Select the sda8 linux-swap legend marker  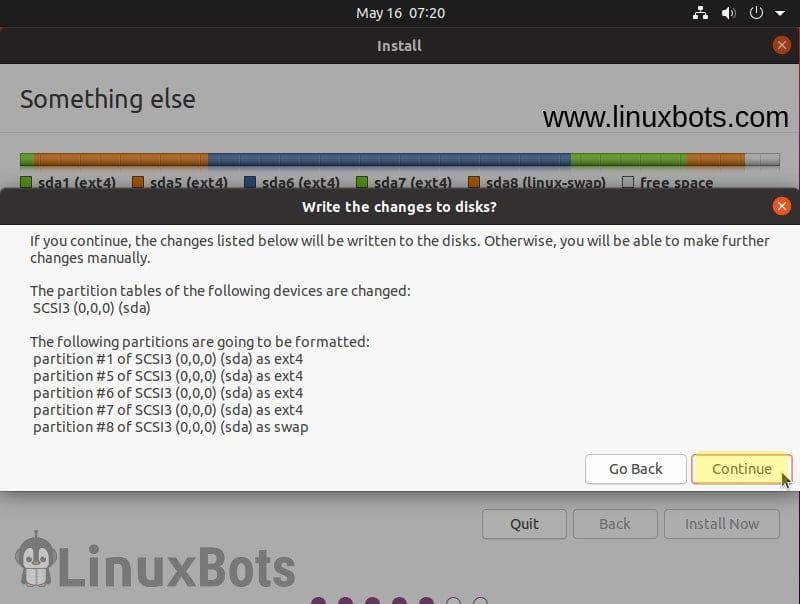coord(475,183)
